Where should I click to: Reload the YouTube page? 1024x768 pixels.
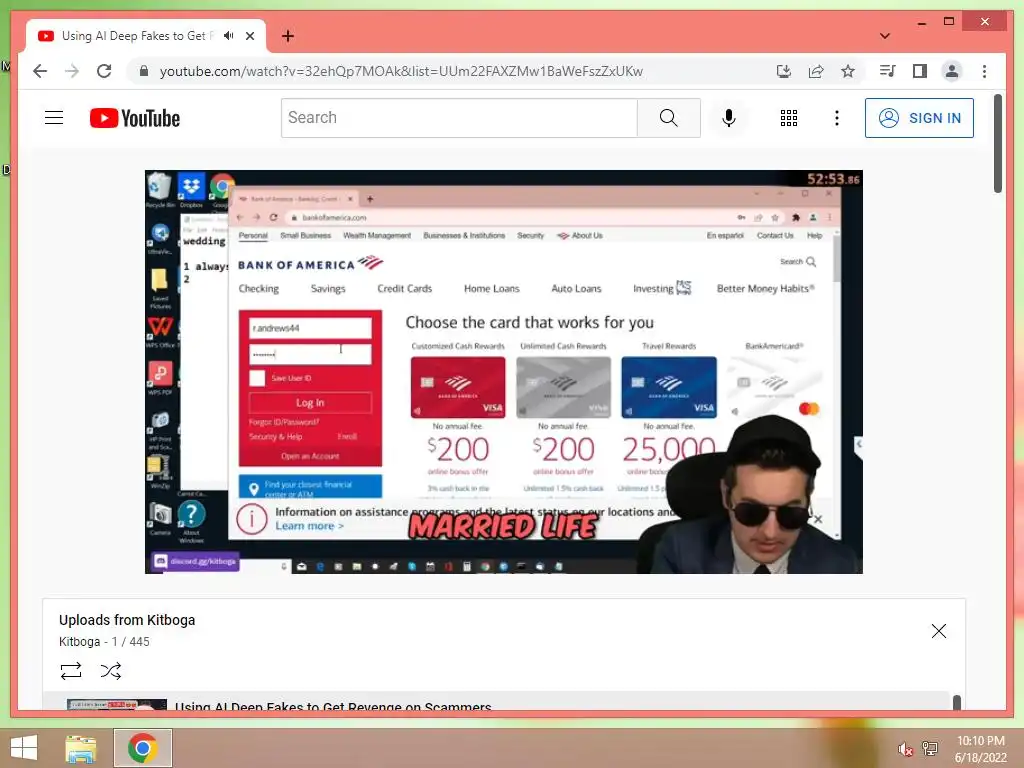pos(104,71)
